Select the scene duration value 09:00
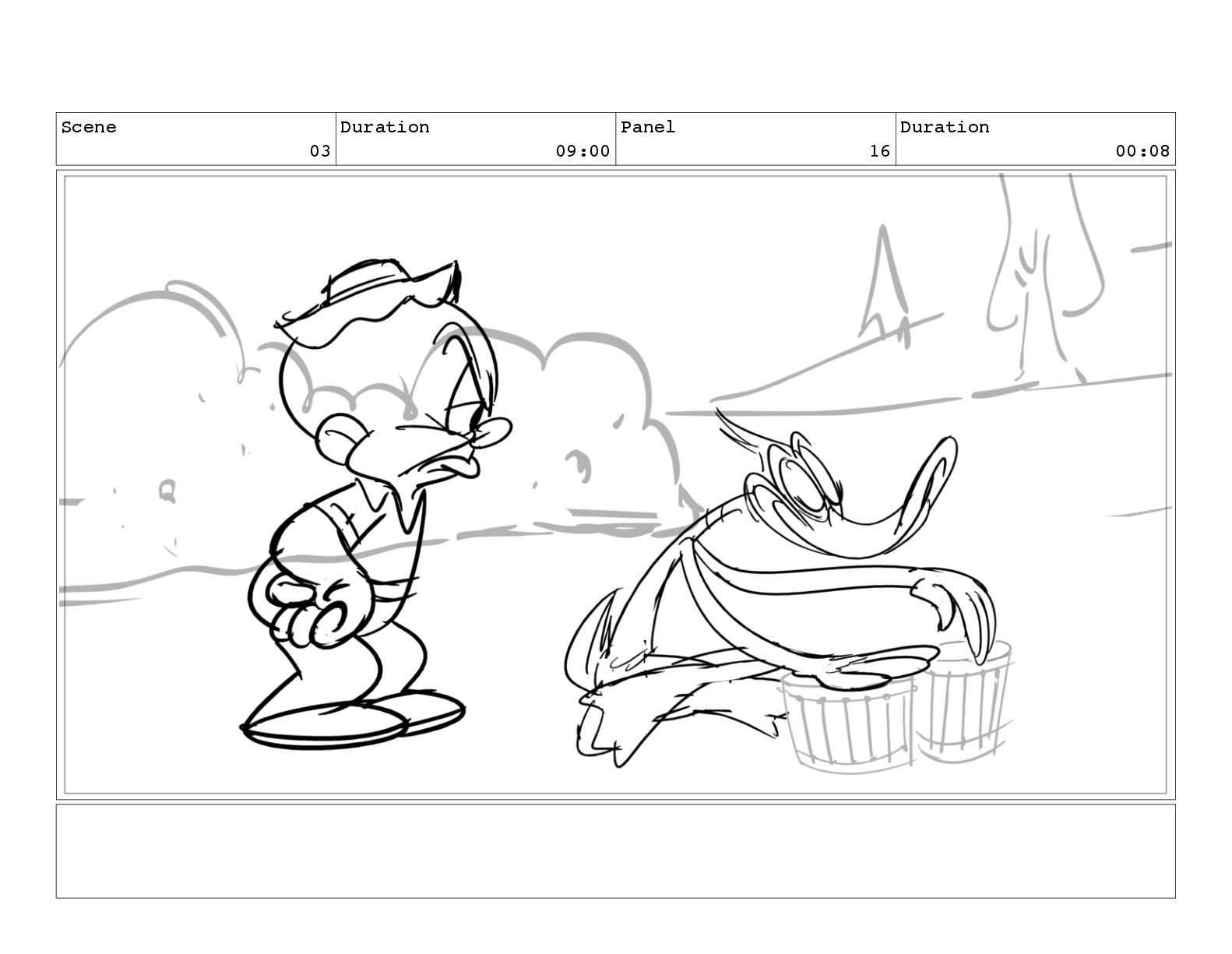 (x=583, y=151)
